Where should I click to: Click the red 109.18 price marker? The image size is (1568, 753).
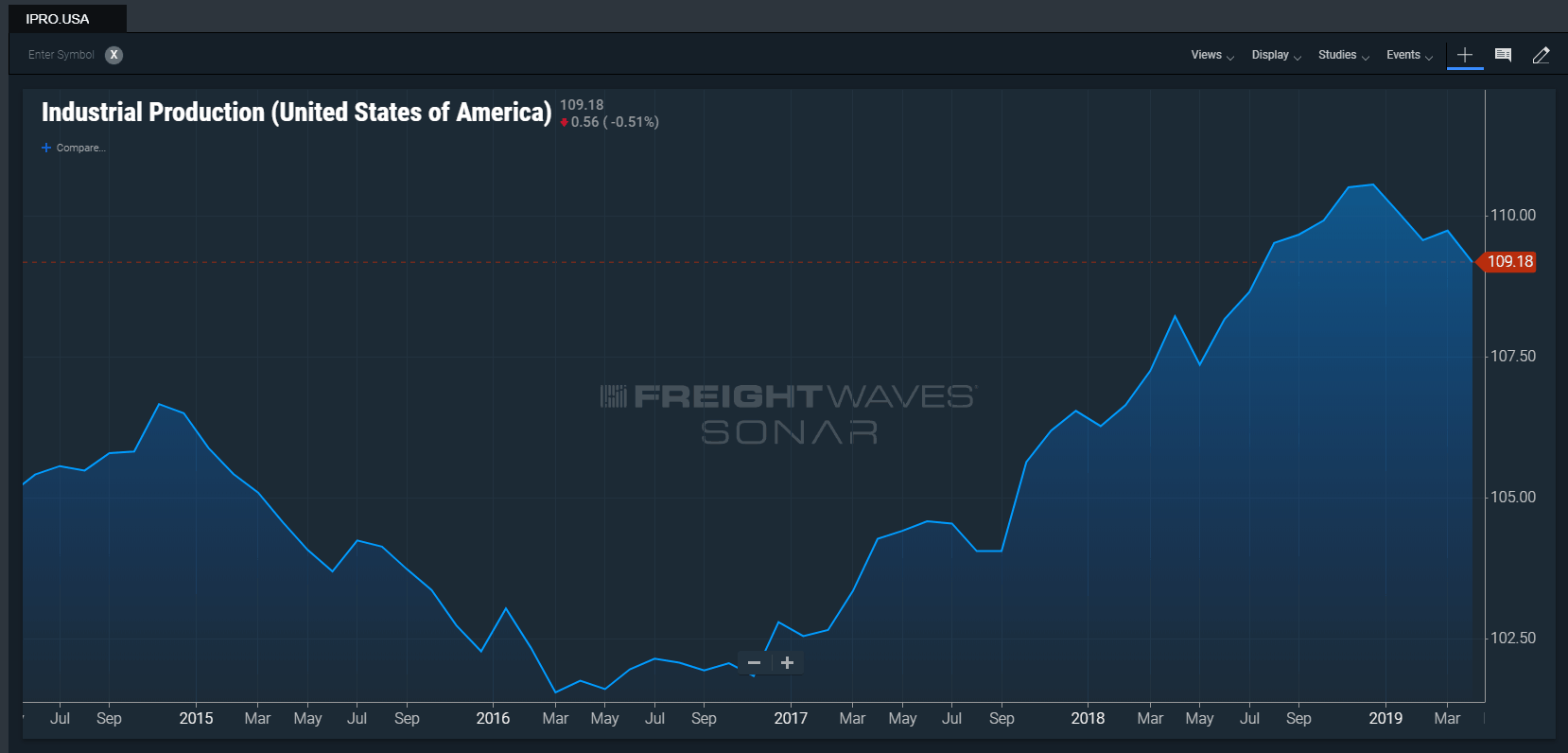pos(1507,262)
